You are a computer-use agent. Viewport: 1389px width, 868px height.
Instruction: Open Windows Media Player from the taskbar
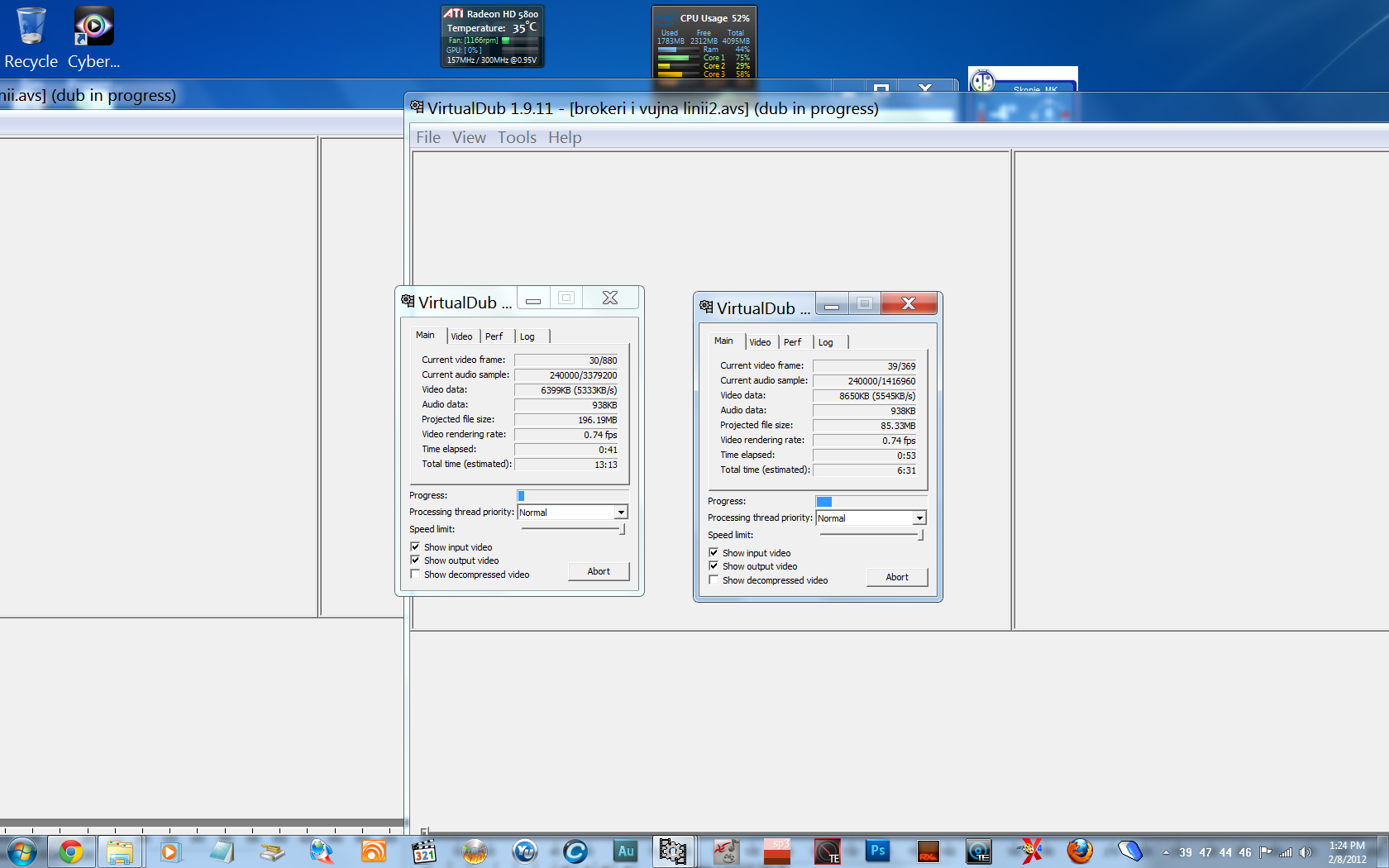[169, 851]
